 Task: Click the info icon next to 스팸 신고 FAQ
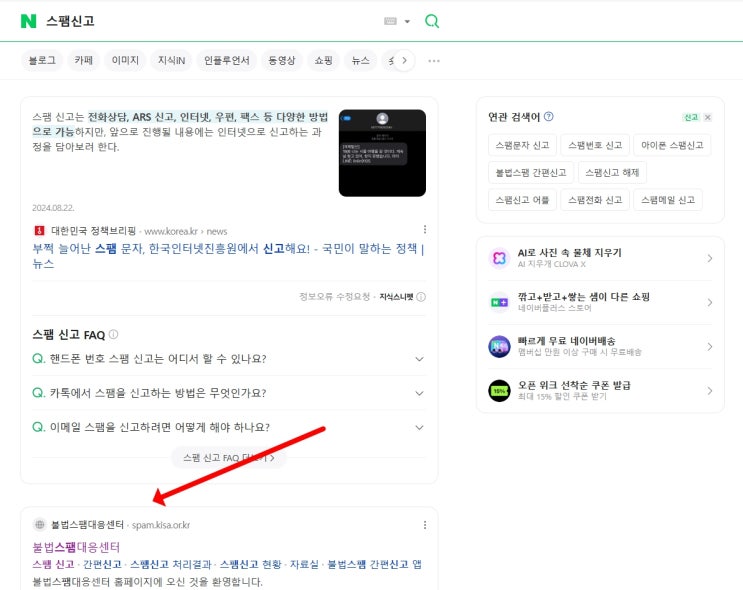coord(113,334)
